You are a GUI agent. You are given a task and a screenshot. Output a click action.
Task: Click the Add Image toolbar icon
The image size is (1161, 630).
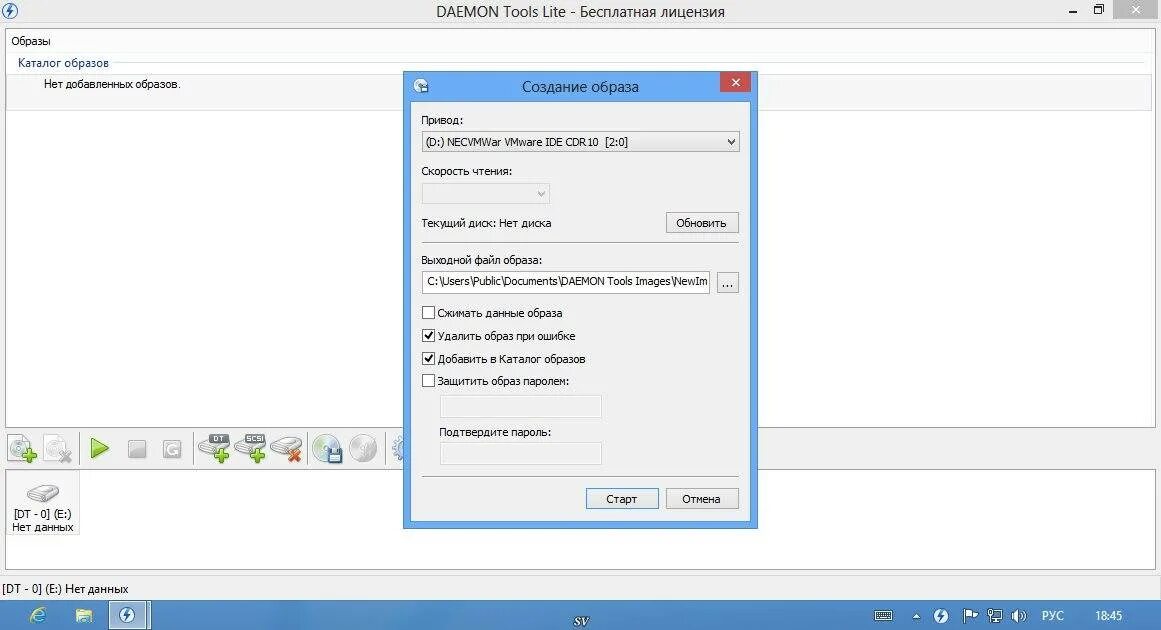coord(22,449)
